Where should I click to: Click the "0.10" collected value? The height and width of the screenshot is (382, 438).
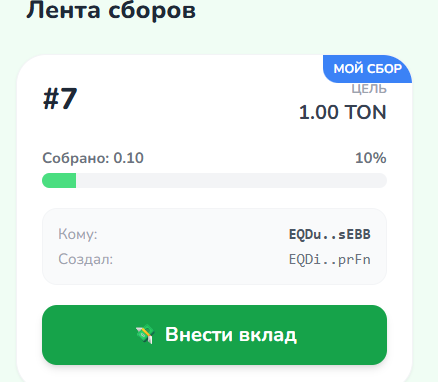coord(129,158)
